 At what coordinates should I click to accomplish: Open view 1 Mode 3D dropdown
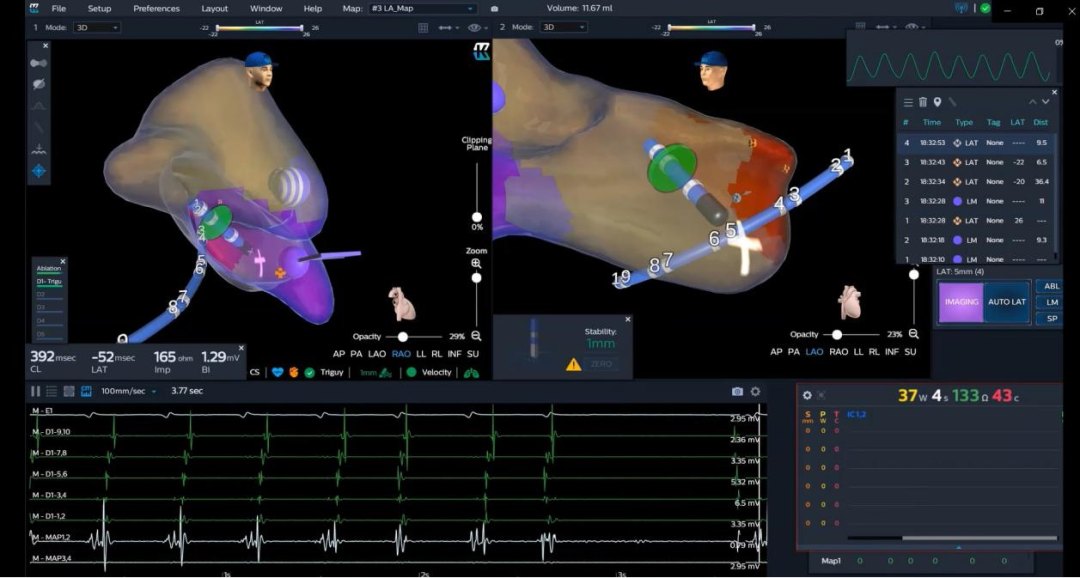94,27
